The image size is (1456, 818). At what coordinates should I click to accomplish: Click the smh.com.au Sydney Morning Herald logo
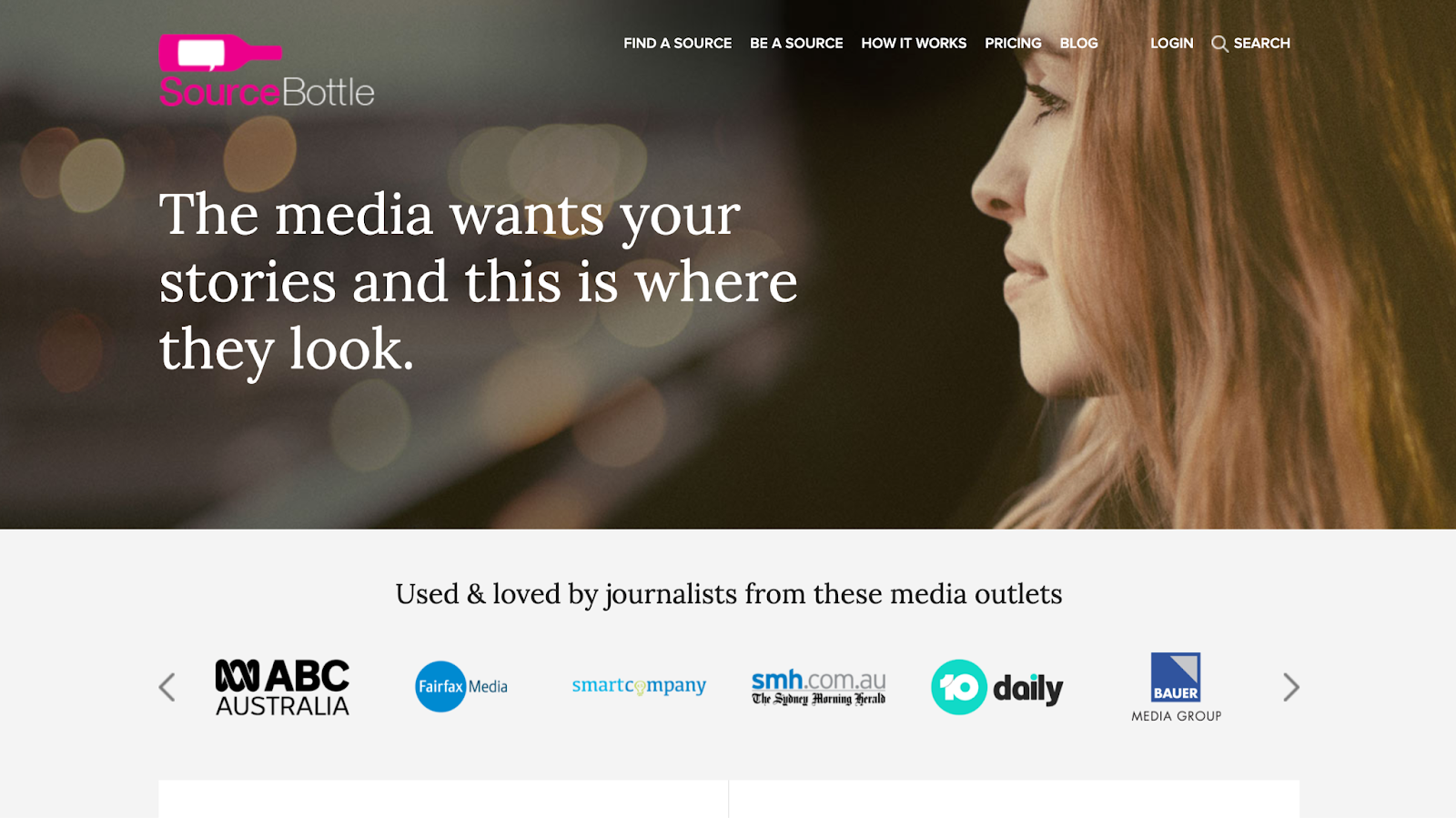click(x=818, y=687)
